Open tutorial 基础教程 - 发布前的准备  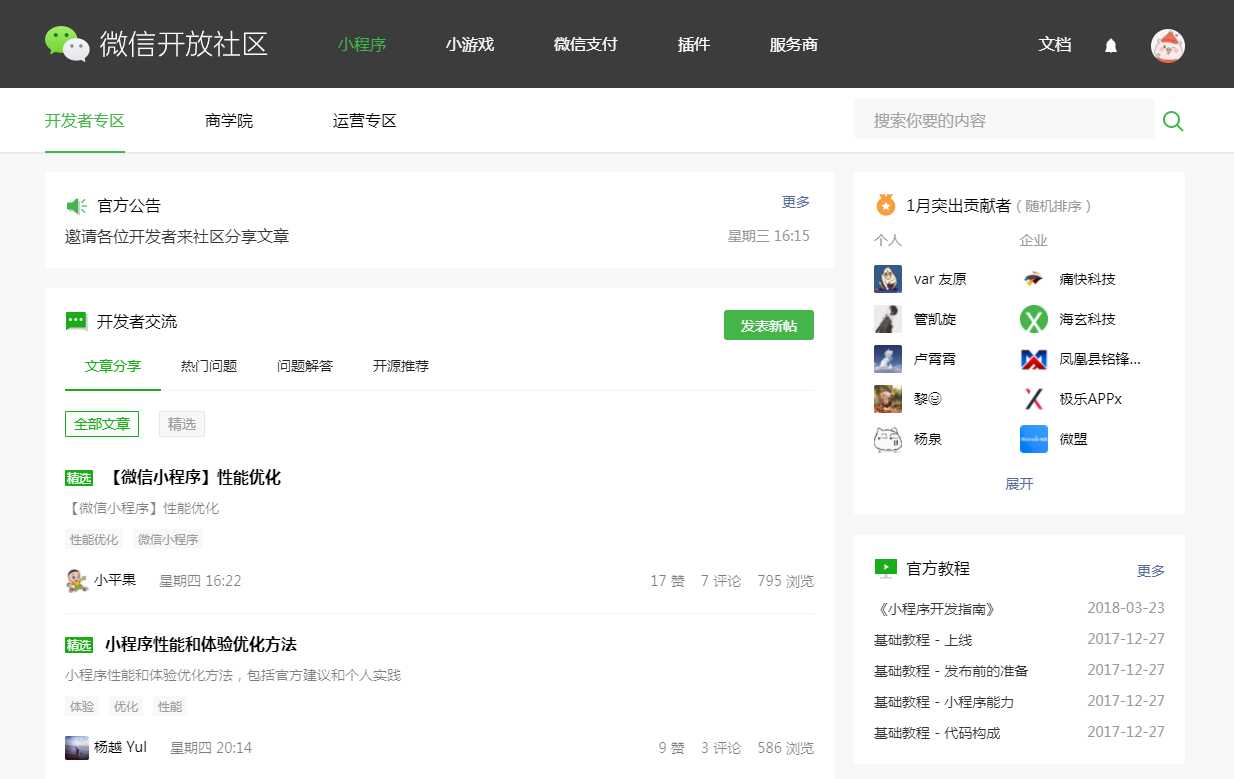click(x=951, y=671)
